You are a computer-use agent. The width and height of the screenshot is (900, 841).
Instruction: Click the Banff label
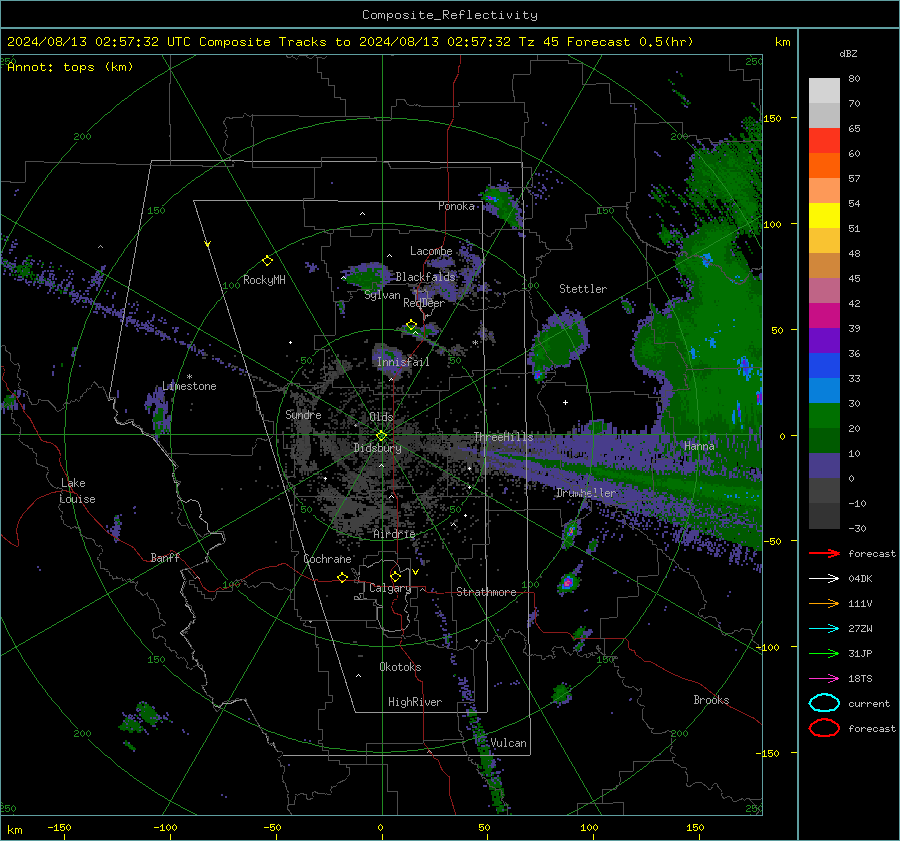[165, 557]
